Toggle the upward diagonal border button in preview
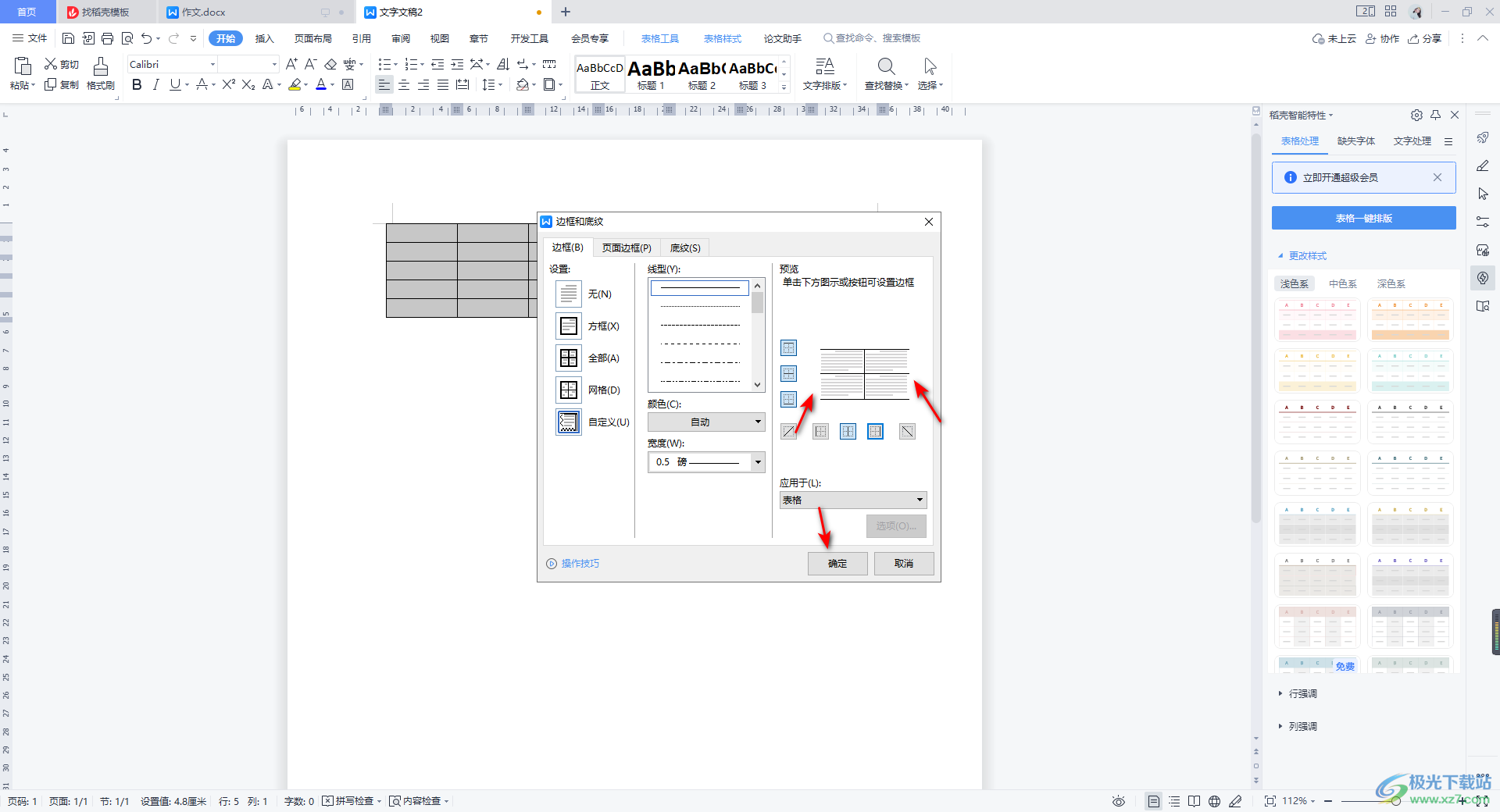The width and height of the screenshot is (1500, 812). [789, 432]
